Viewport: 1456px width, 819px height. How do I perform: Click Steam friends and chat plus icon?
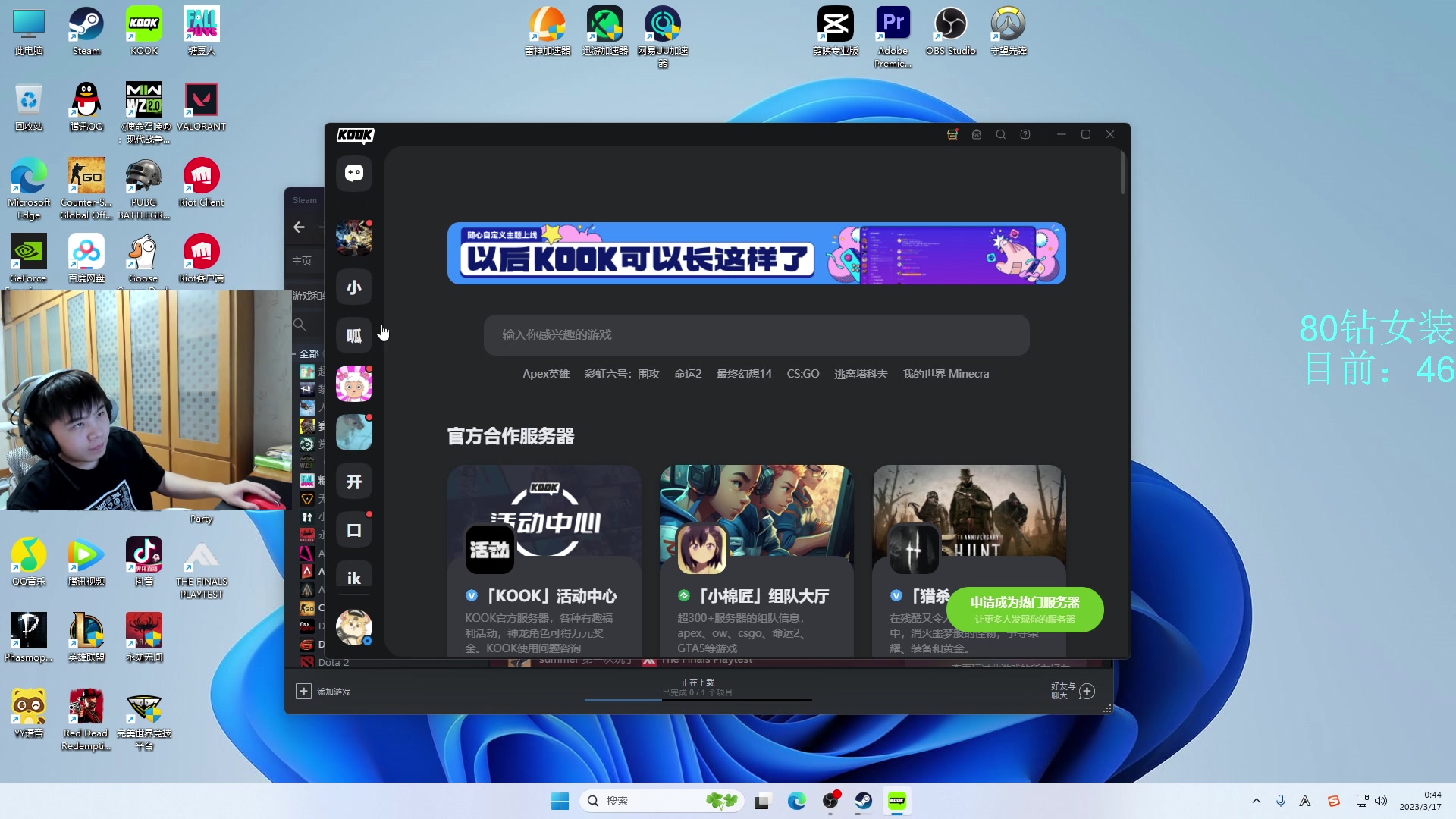pyautogui.click(x=1087, y=691)
